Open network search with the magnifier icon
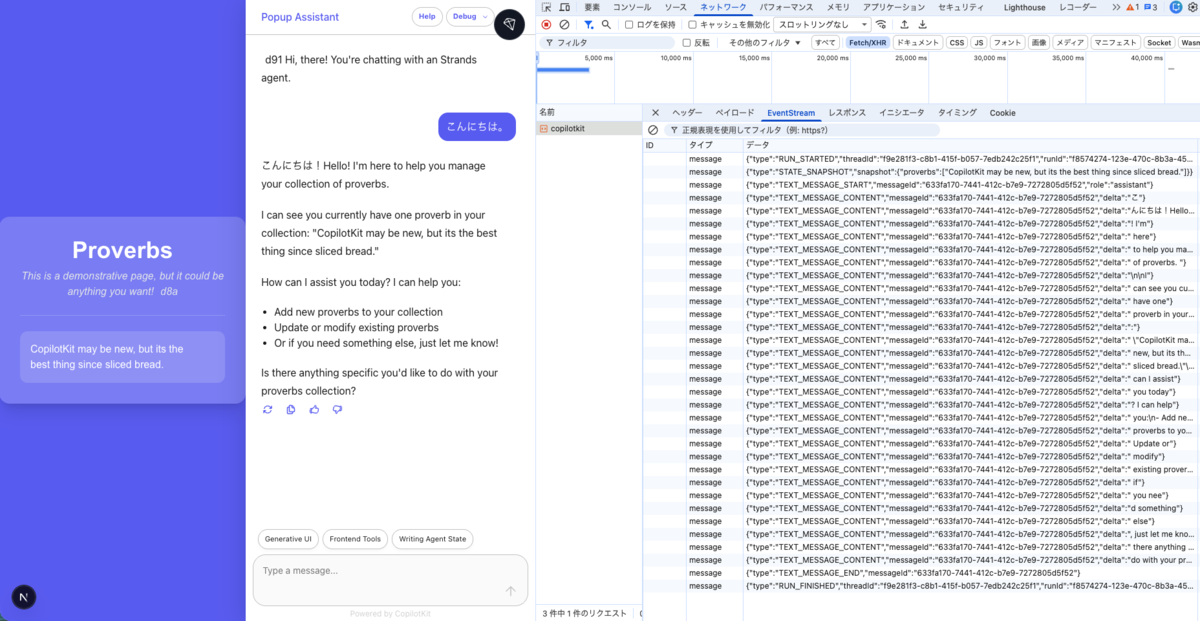The image size is (1200, 621). click(x=606, y=24)
